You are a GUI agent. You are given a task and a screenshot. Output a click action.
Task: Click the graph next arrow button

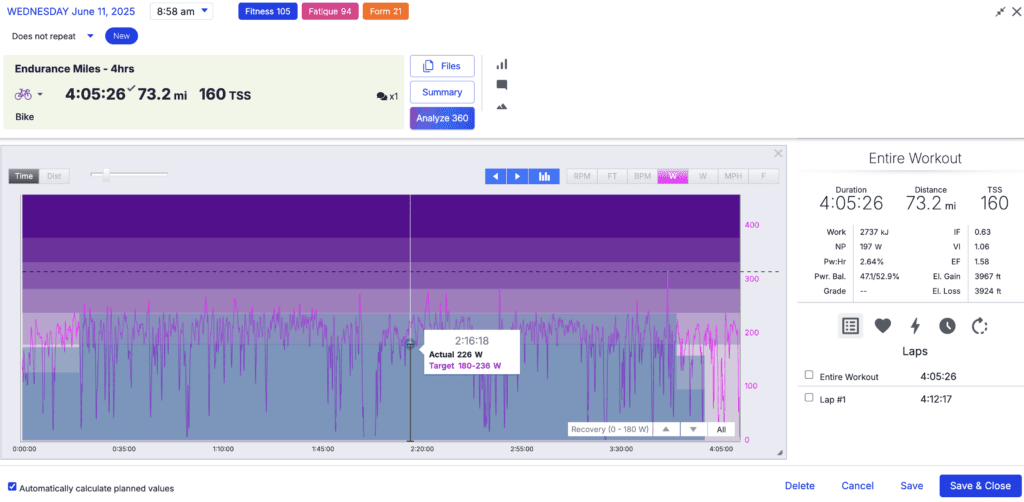[x=517, y=176]
